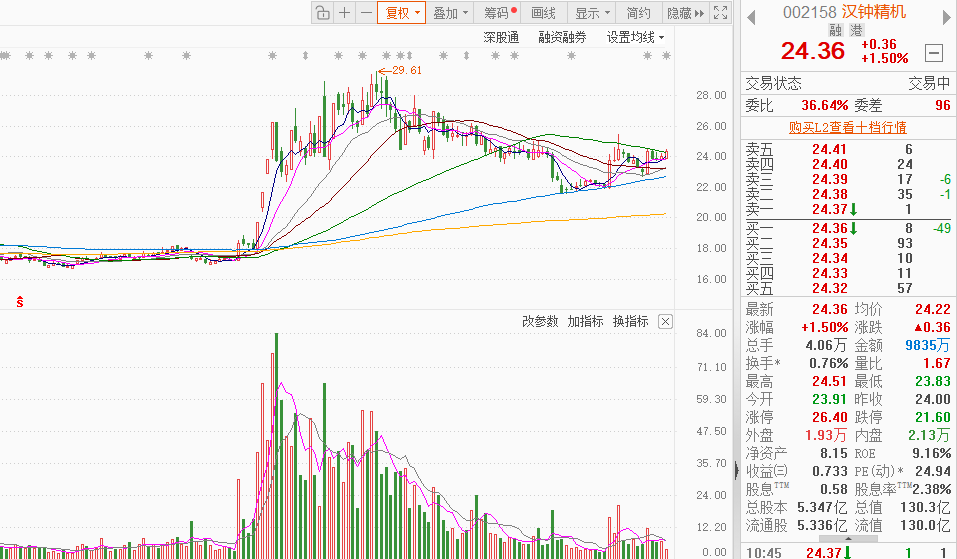Click the last star event marker atop the chart
This screenshot has height=559, width=957.
click(666, 56)
